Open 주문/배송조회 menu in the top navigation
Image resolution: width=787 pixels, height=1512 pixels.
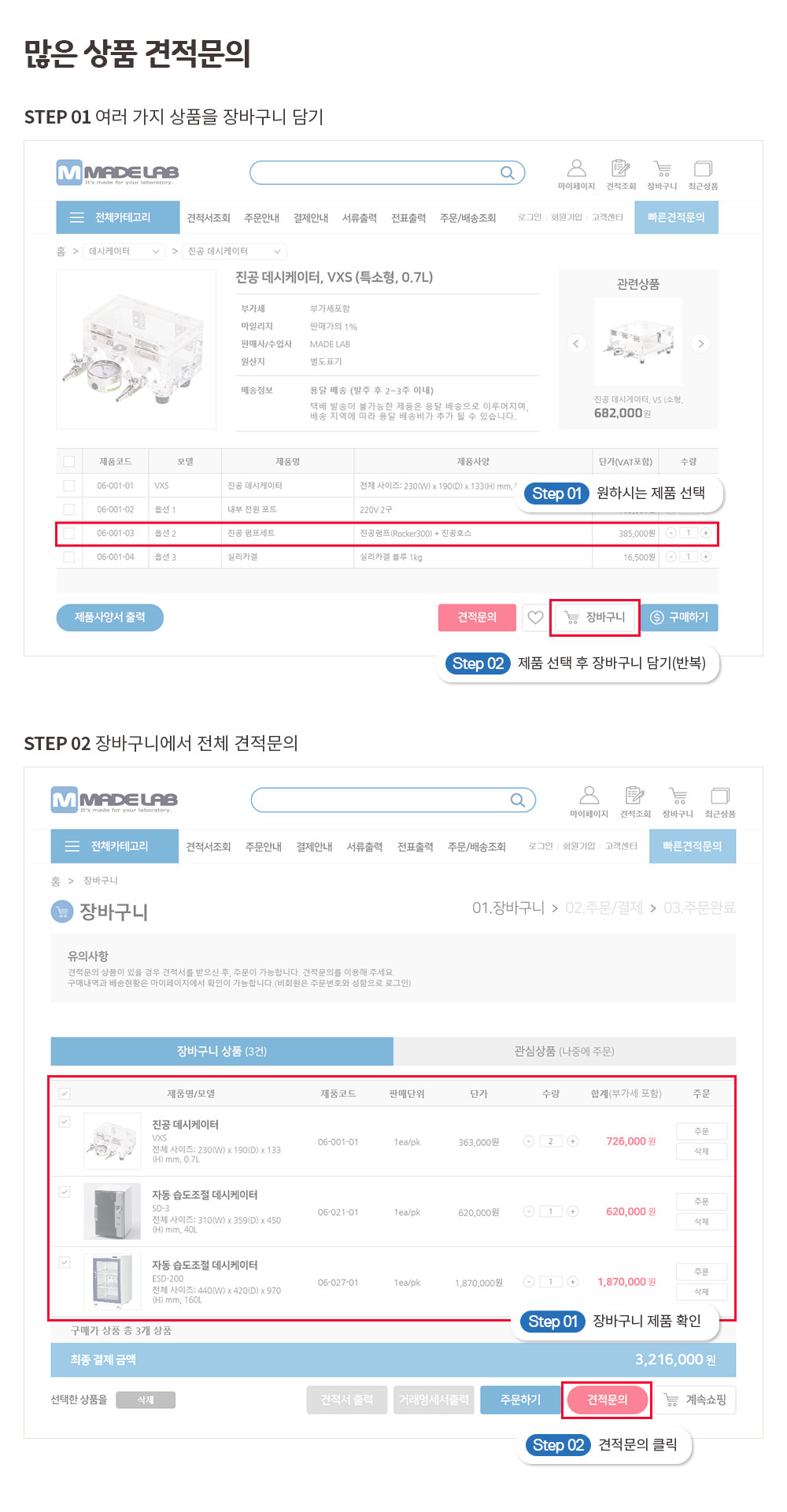pos(467,218)
